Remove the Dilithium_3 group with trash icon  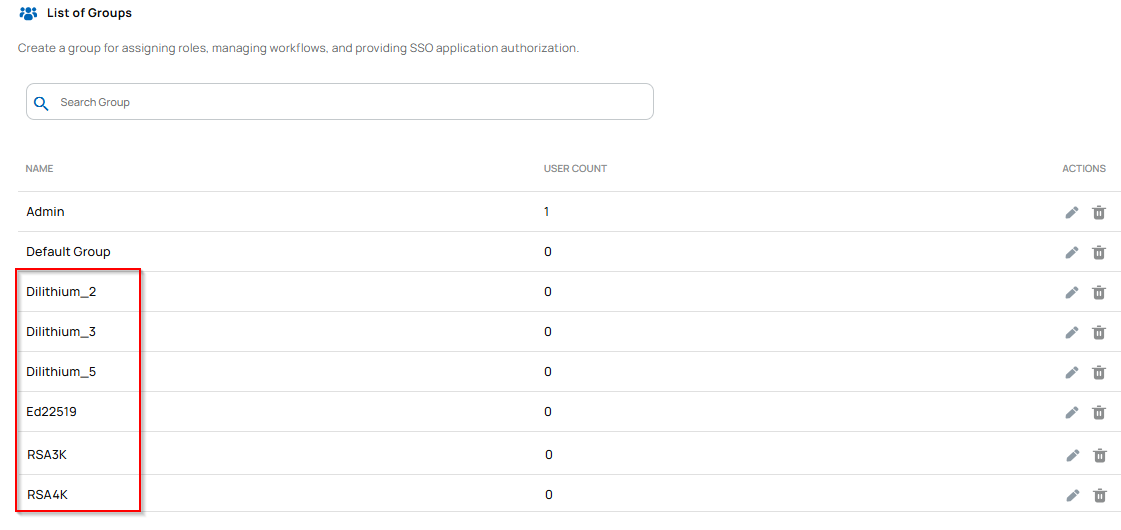tap(1098, 332)
